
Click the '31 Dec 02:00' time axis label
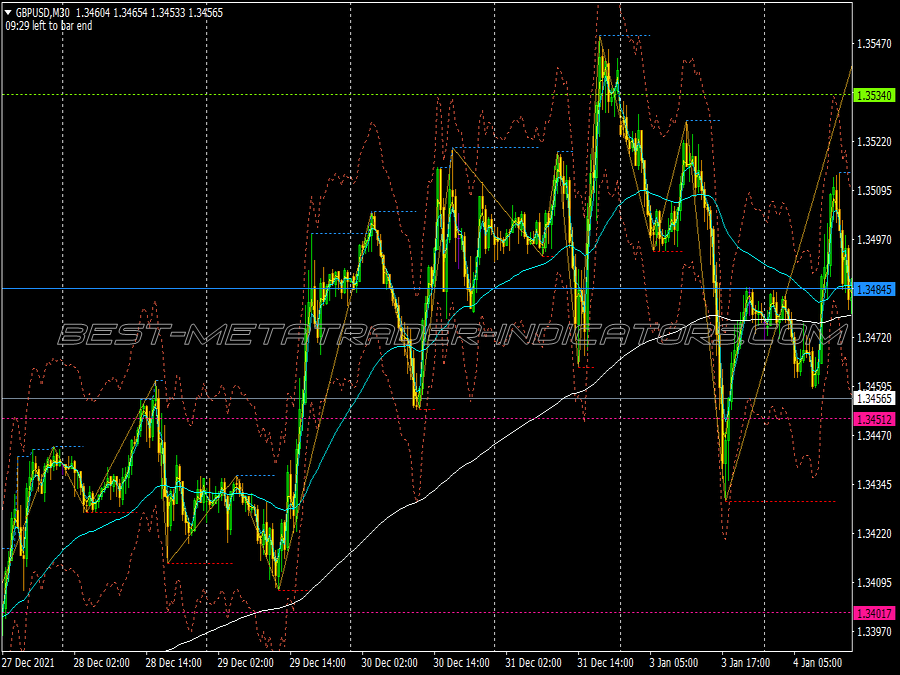tap(533, 663)
